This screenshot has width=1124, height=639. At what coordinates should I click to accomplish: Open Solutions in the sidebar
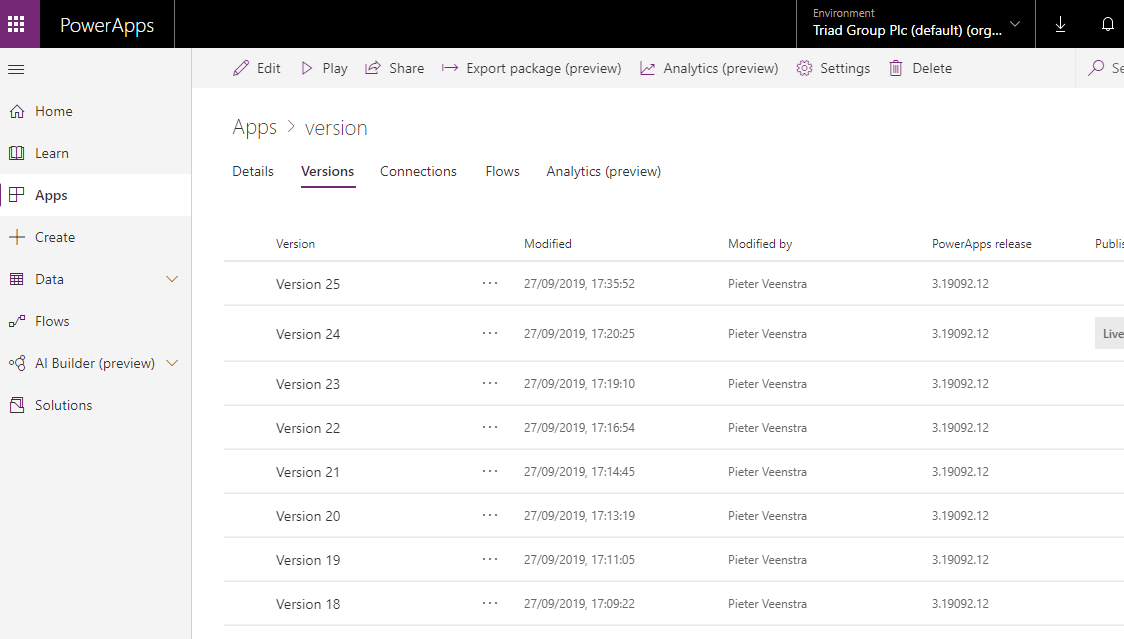tap(63, 405)
